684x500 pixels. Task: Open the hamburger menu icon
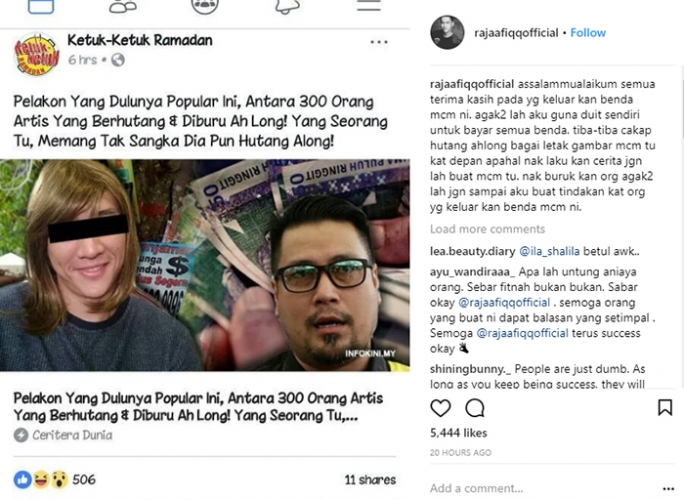coord(369,5)
